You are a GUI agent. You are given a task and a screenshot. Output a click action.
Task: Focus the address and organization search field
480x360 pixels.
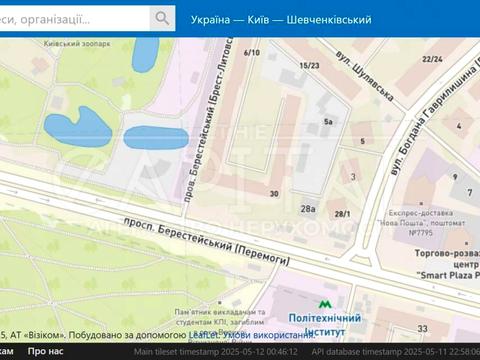point(75,19)
